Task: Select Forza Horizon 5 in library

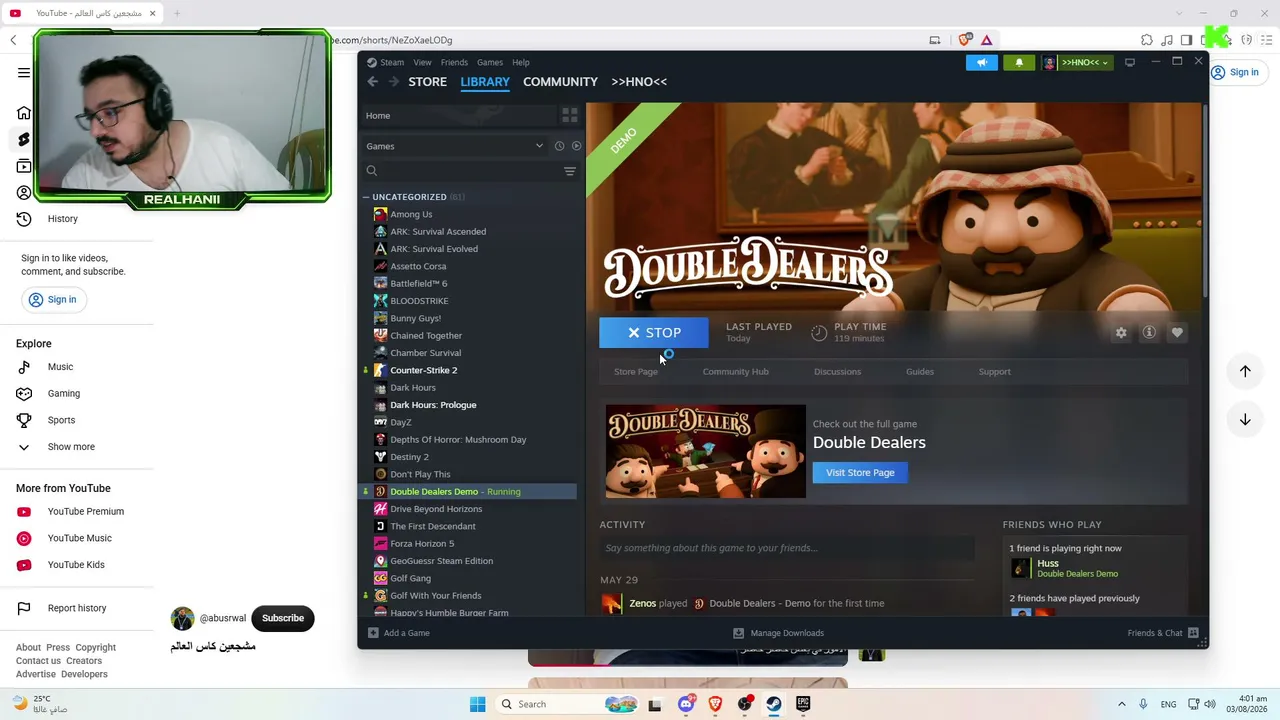Action: 422,543
